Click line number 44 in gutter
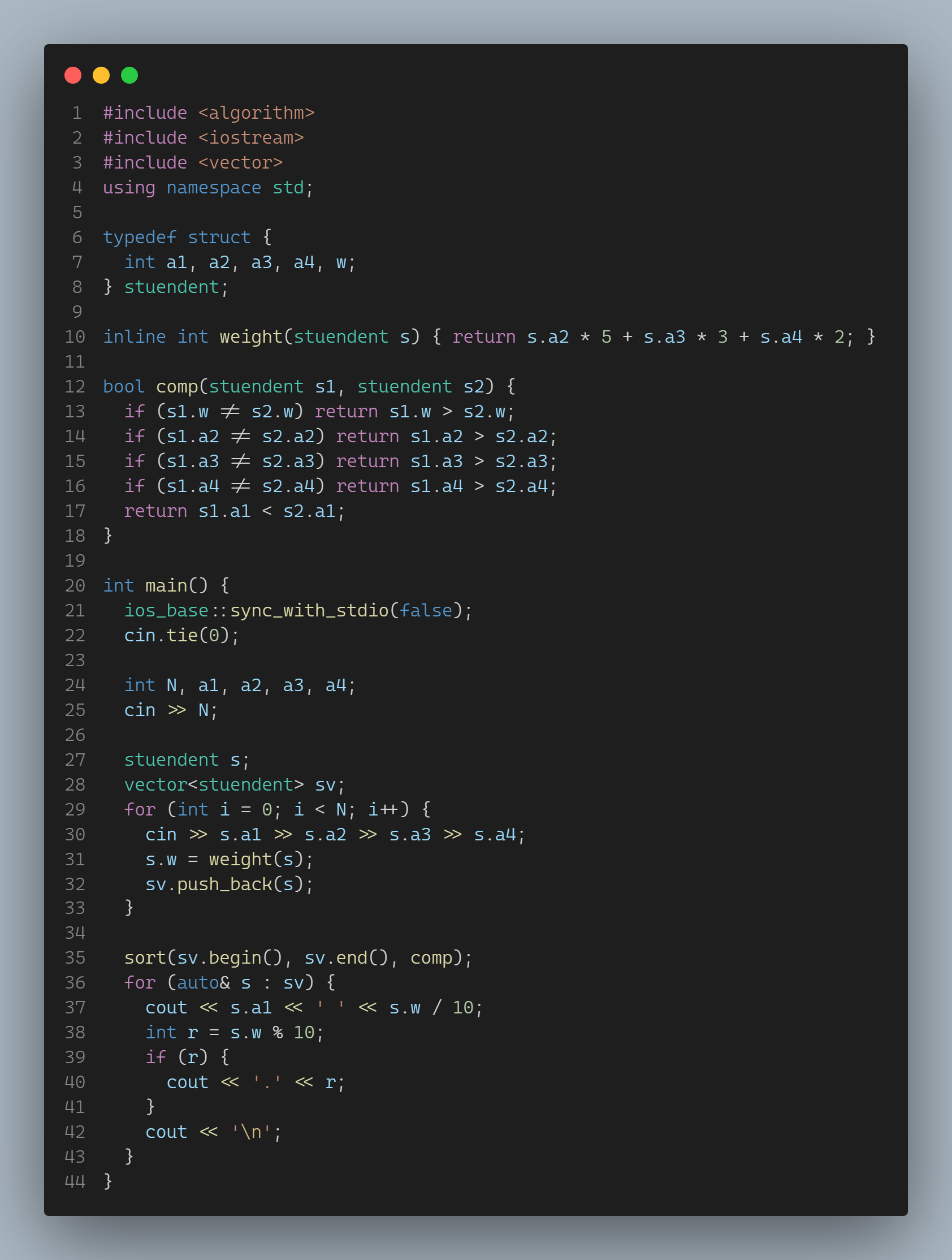Viewport: 952px width, 1260px height. [x=75, y=1181]
